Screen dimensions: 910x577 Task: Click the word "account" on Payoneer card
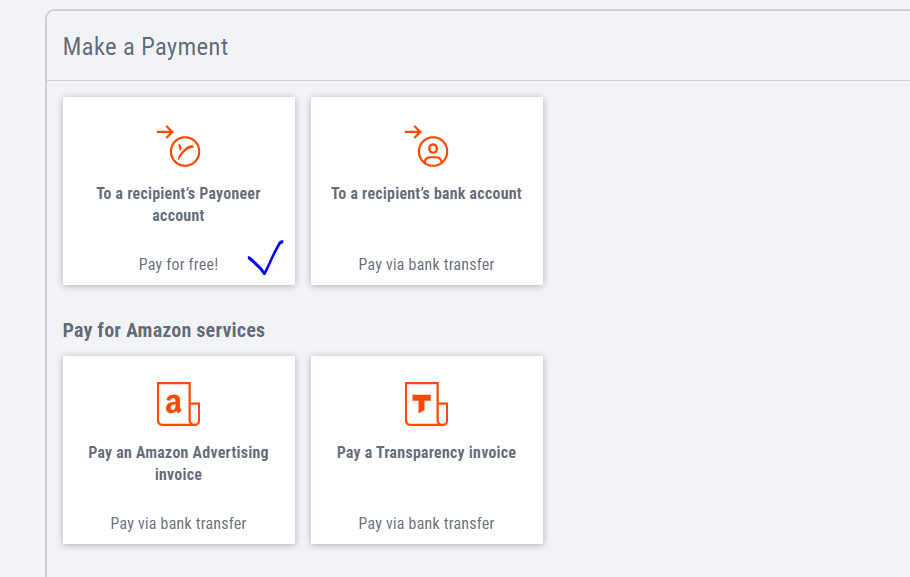pos(178,216)
